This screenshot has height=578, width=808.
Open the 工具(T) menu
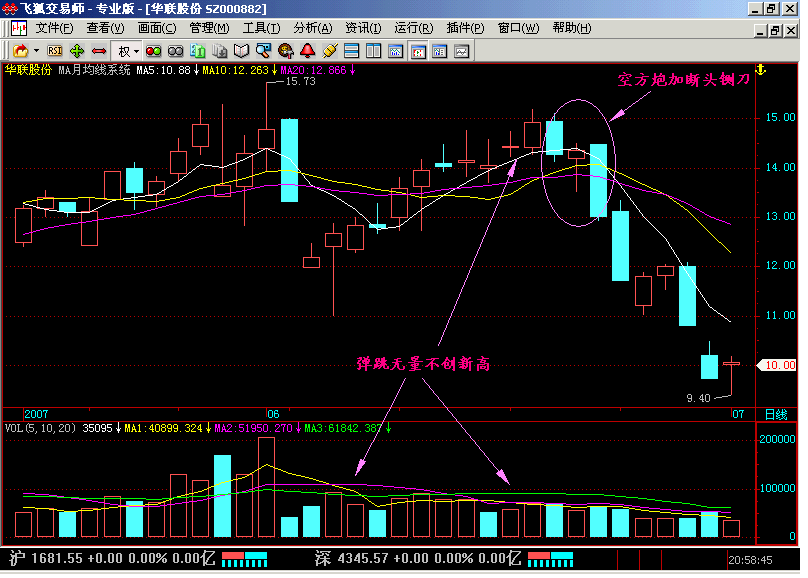(261, 28)
